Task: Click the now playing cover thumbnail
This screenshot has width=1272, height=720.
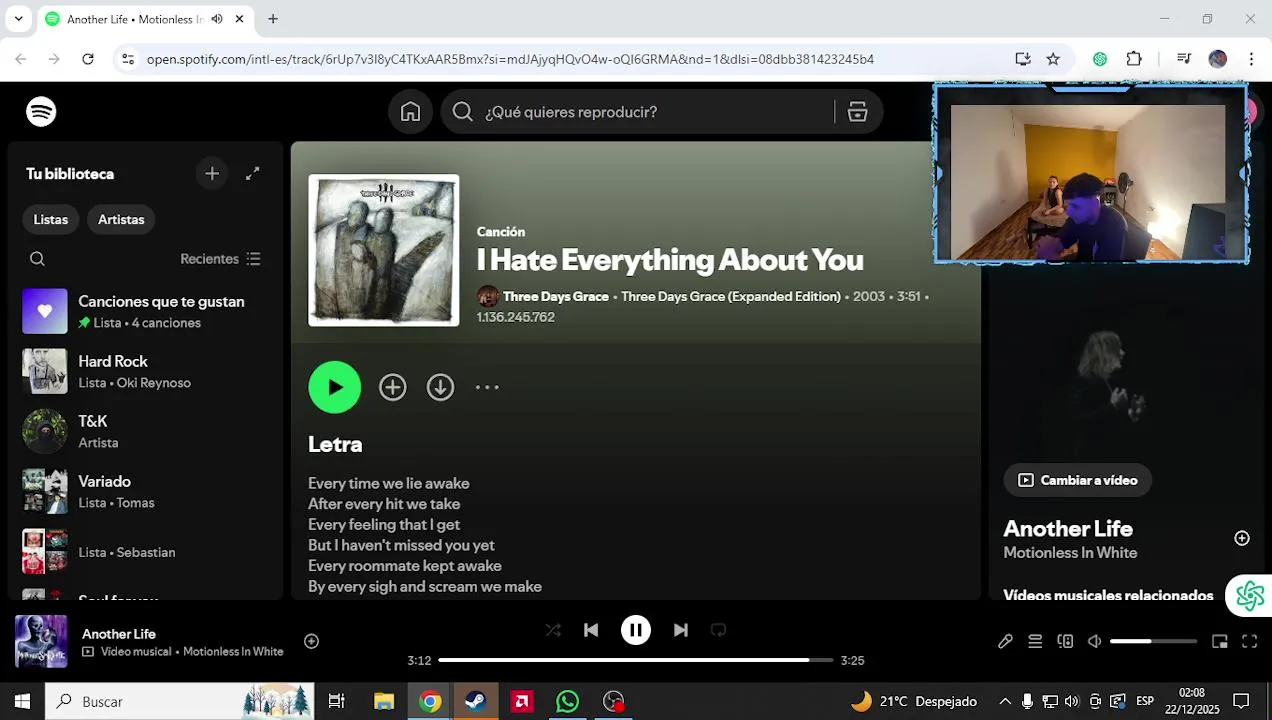Action: [41, 641]
